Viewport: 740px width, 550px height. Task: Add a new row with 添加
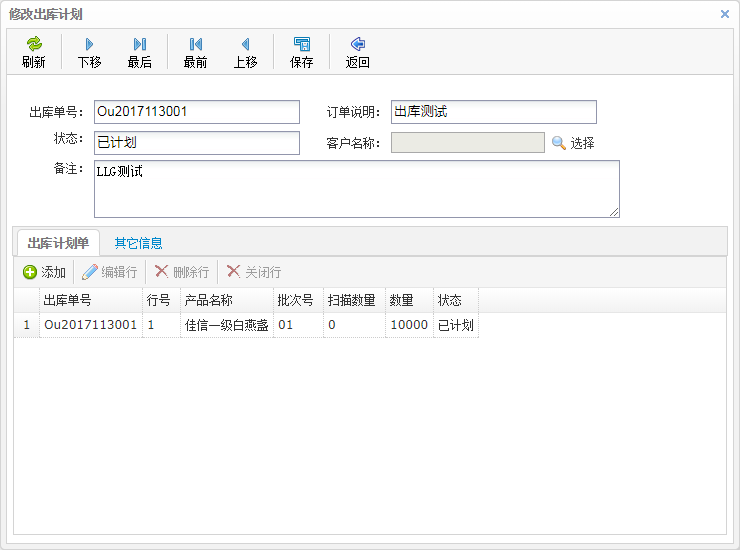tap(44, 272)
